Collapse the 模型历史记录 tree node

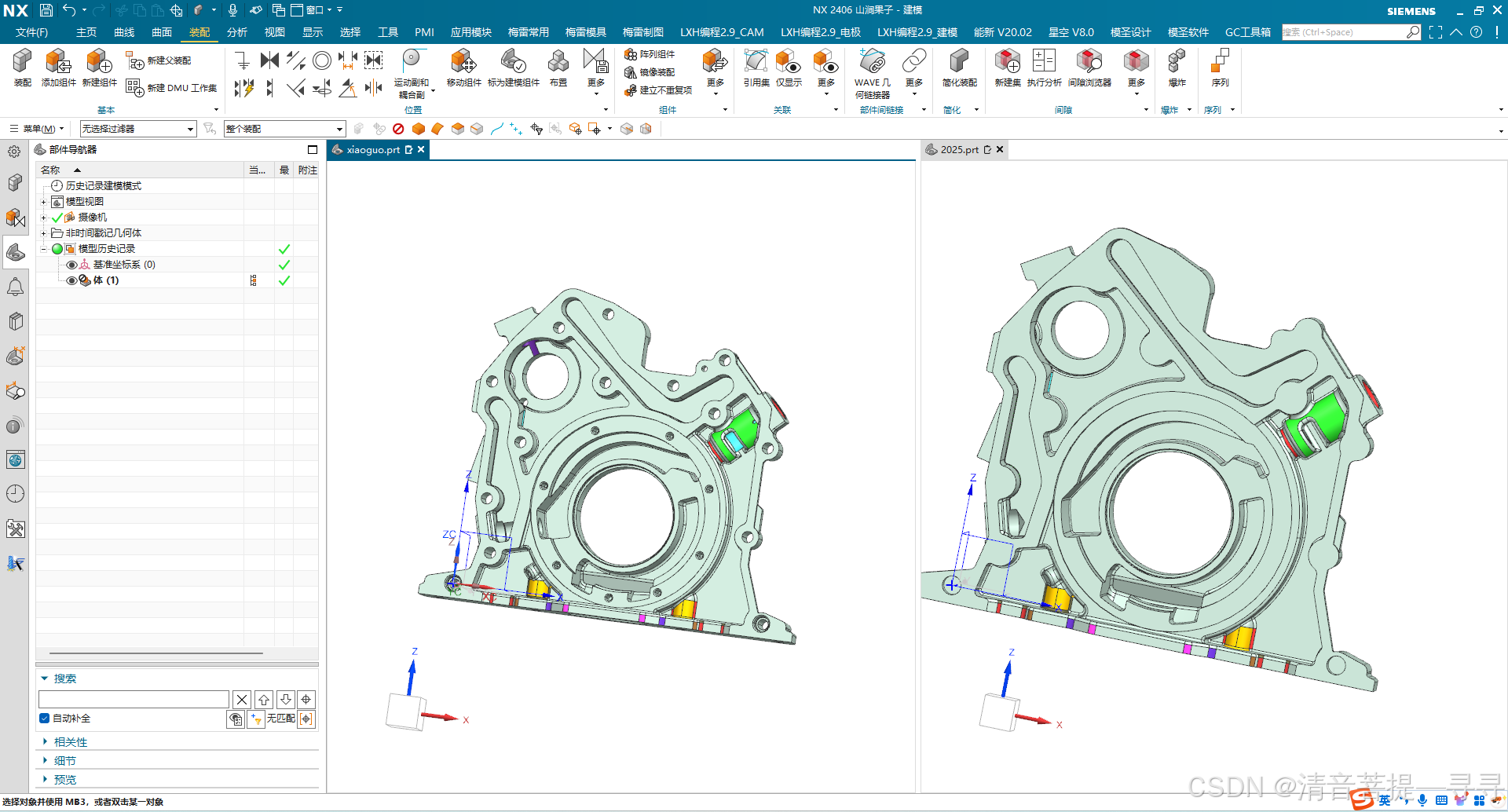click(44, 249)
